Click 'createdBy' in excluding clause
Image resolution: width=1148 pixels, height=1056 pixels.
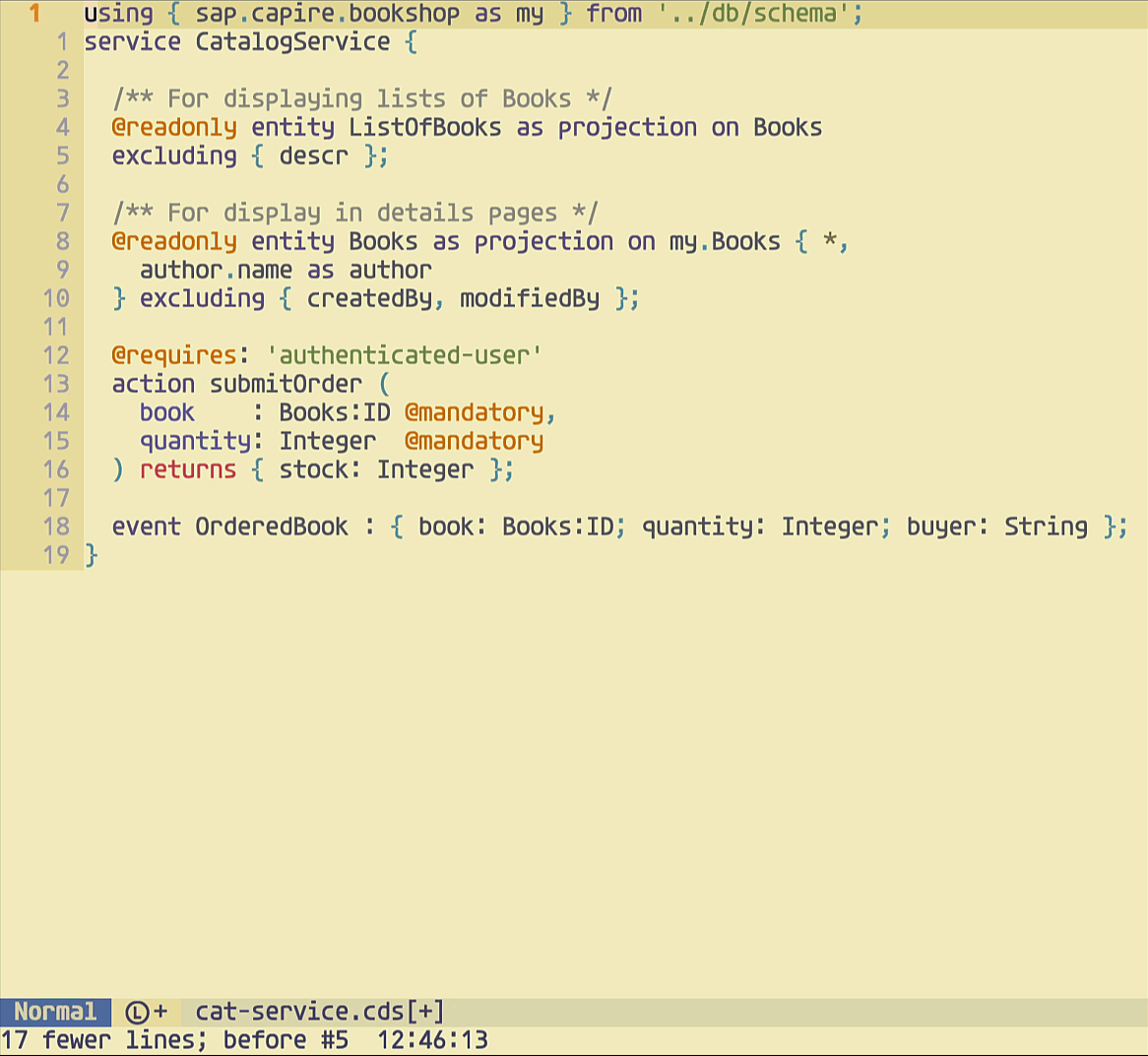click(x=369, y=298)
